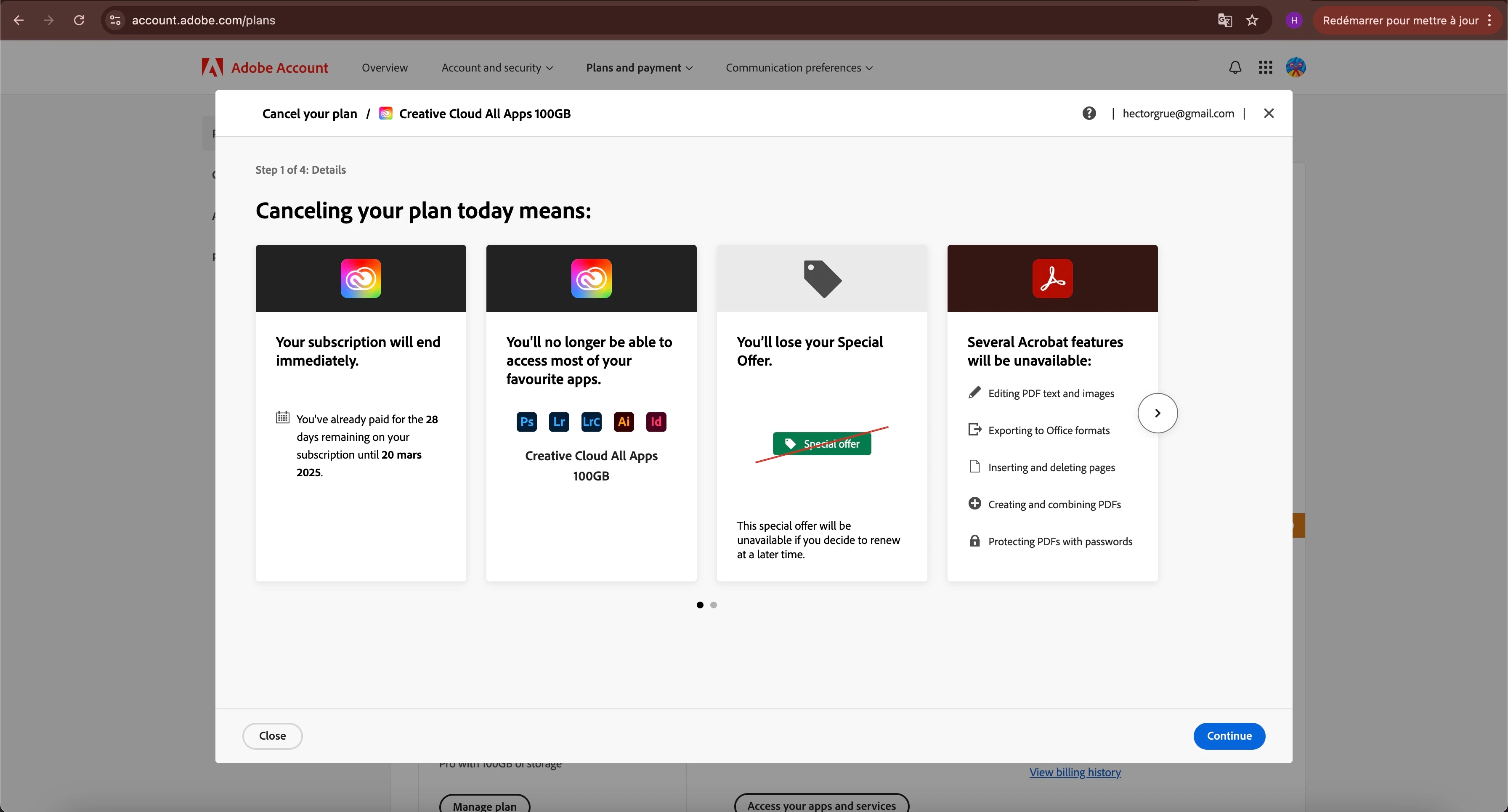Click the Lightroom Classic app icon
The width and height of the screenshot is (1508, 812).
tap(591, 422)
